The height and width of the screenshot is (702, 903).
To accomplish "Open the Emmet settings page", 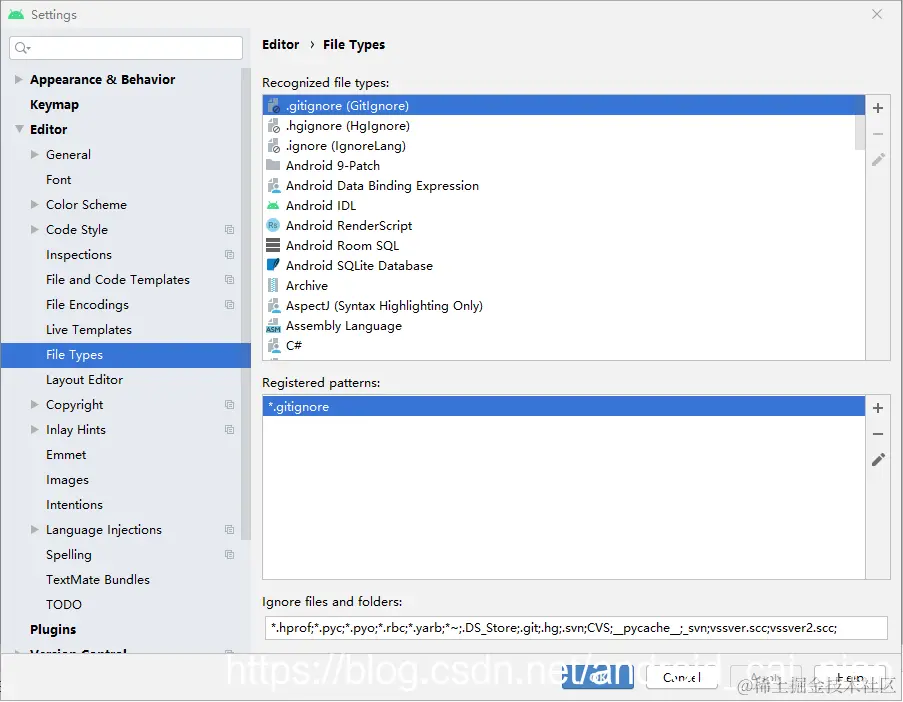I will click(x=66, y=454).
